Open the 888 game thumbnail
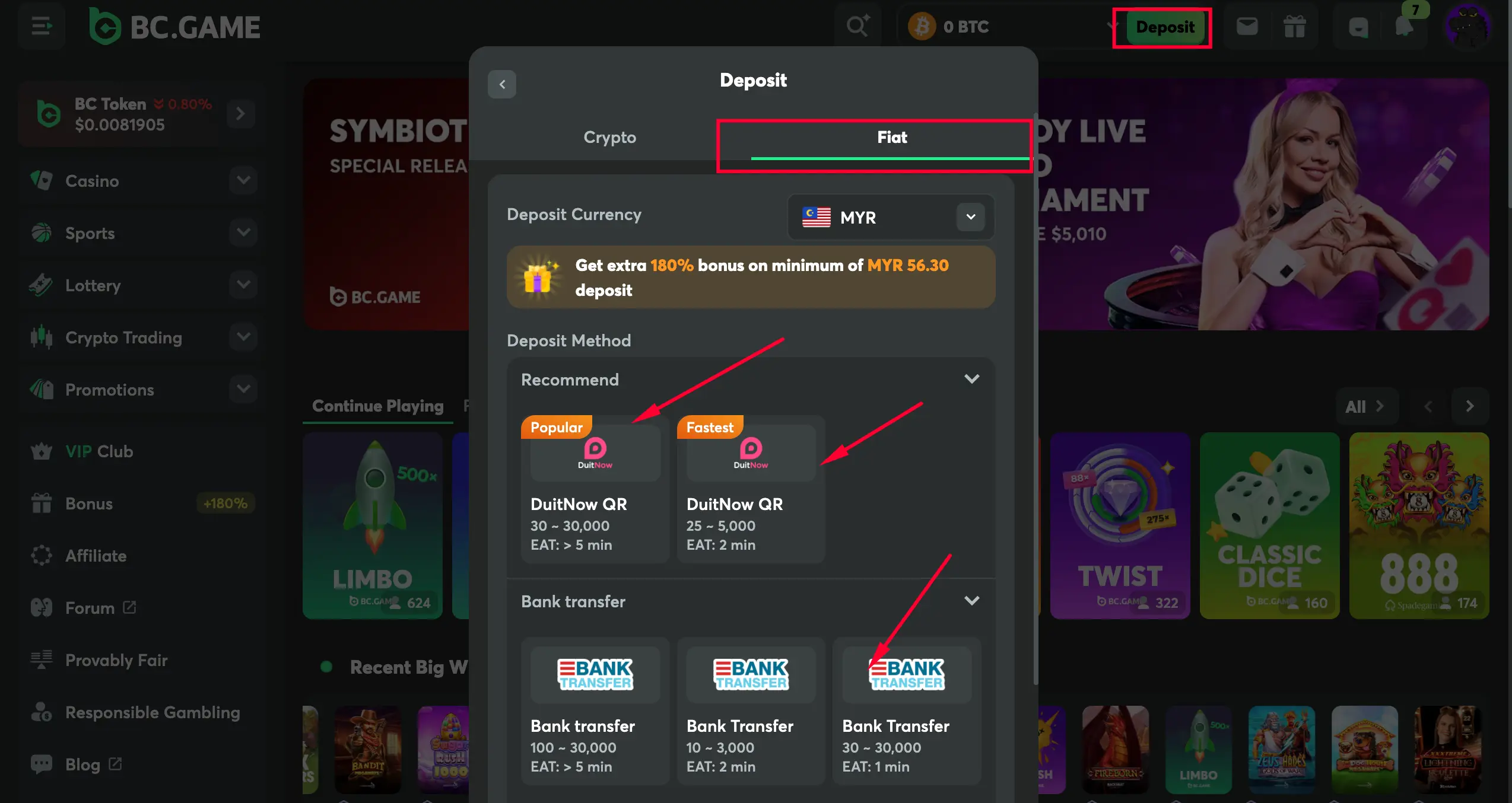The height and width of the screenshot is (803, 1512). click(1419, 525)
